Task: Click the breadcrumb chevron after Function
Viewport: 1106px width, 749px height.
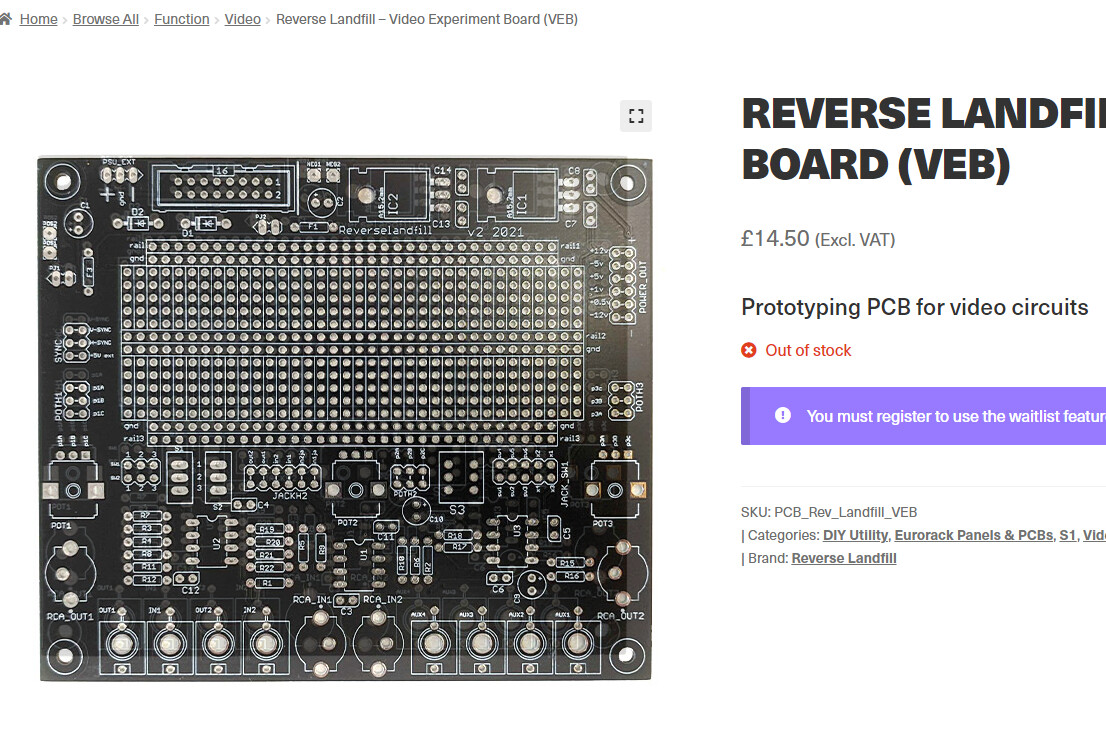Action: tap(217, 20)
